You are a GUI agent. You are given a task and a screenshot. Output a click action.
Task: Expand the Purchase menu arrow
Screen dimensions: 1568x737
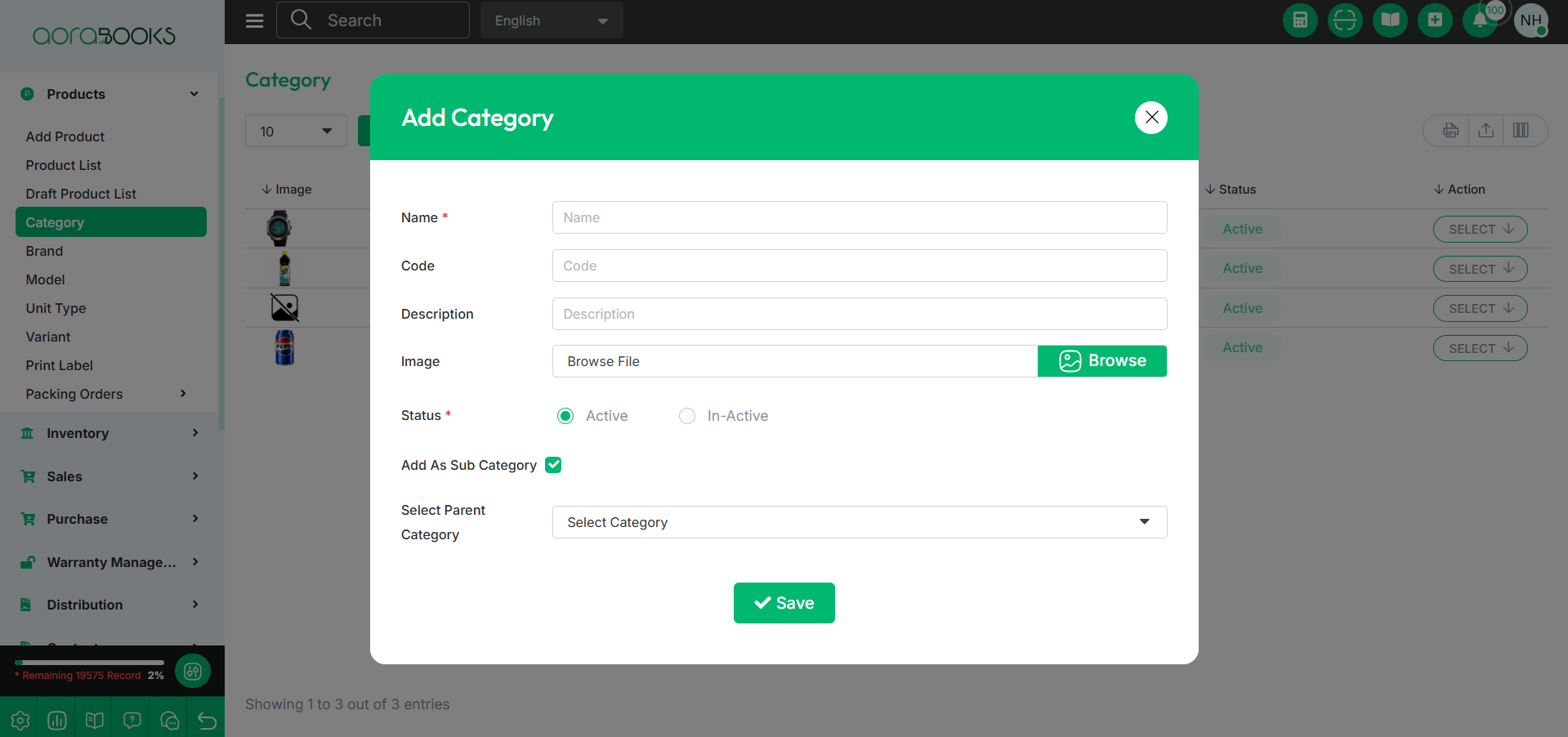coord(195,519)
